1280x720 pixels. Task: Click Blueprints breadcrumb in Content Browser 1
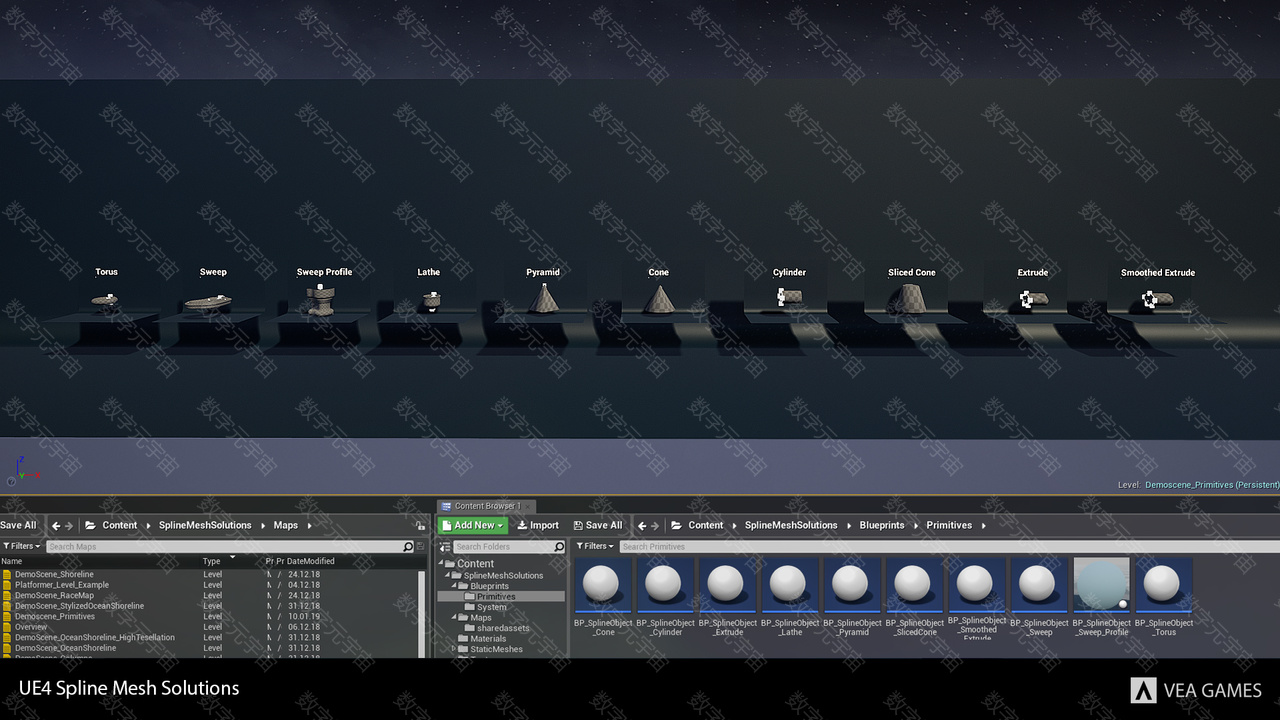click(882, 525)
